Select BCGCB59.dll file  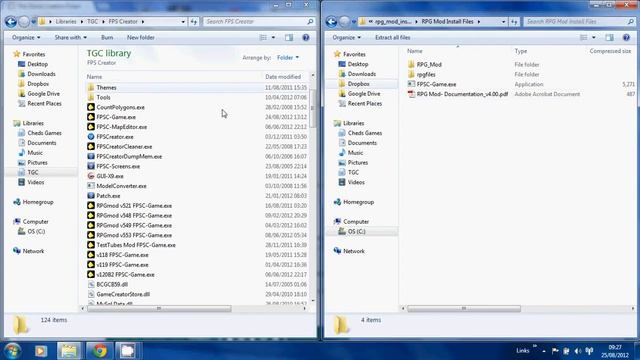(112, 284)
